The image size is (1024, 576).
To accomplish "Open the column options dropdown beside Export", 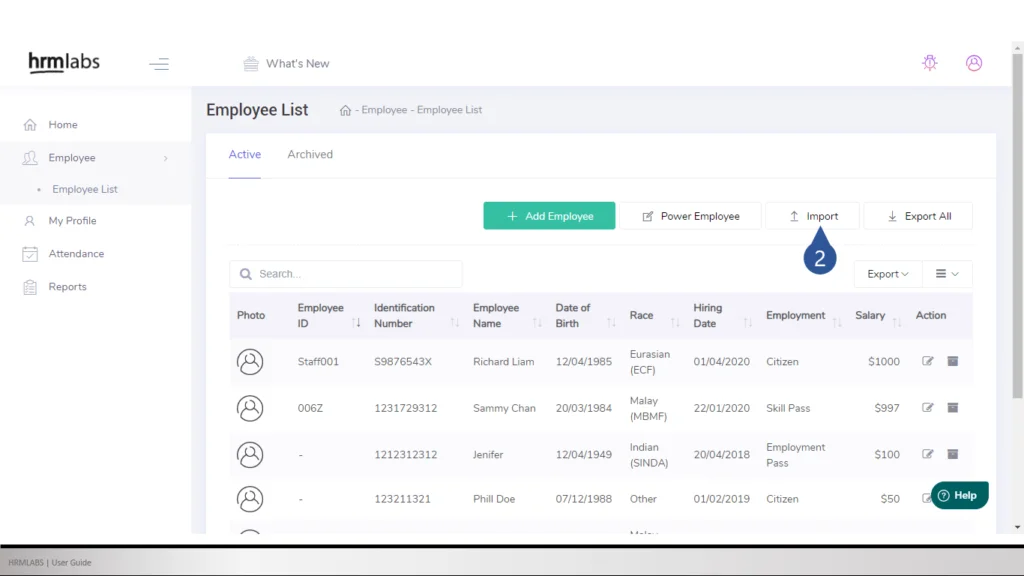I will pyautogui.click(x=944, y=273).
